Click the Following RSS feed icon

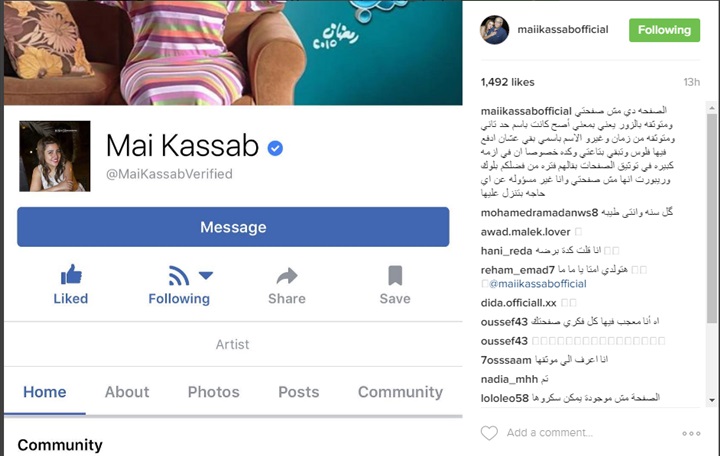click(x=179, y=276)
